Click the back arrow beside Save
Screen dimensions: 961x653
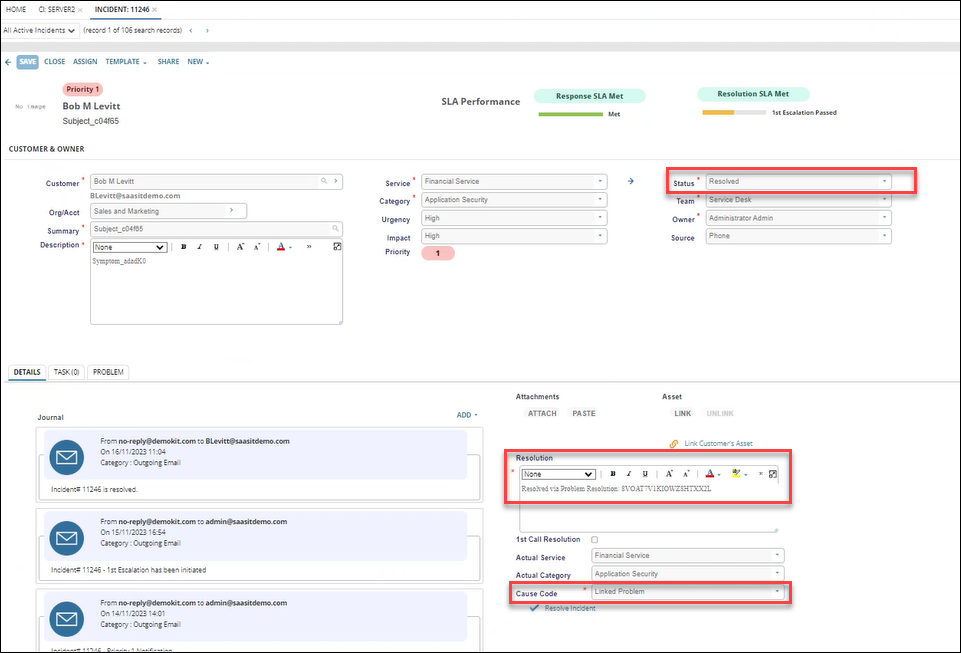[8, 62]
